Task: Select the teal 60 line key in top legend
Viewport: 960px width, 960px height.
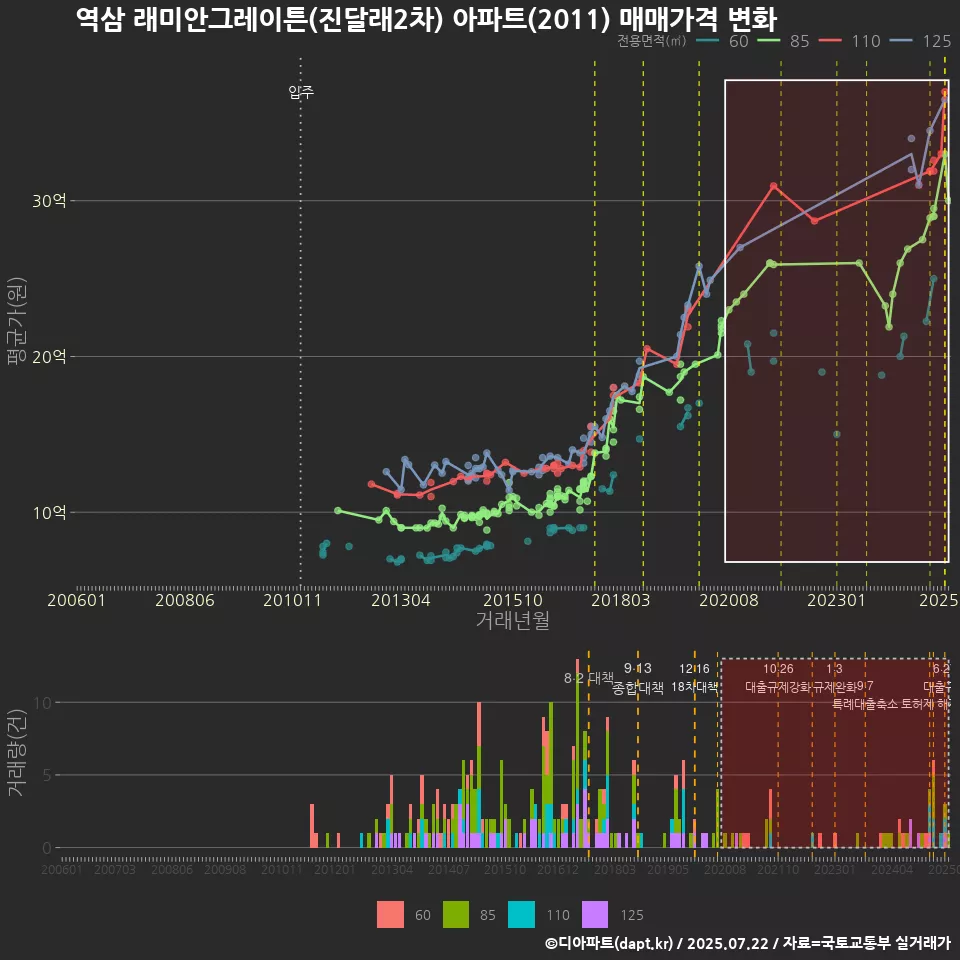Action: coord(708,41)
